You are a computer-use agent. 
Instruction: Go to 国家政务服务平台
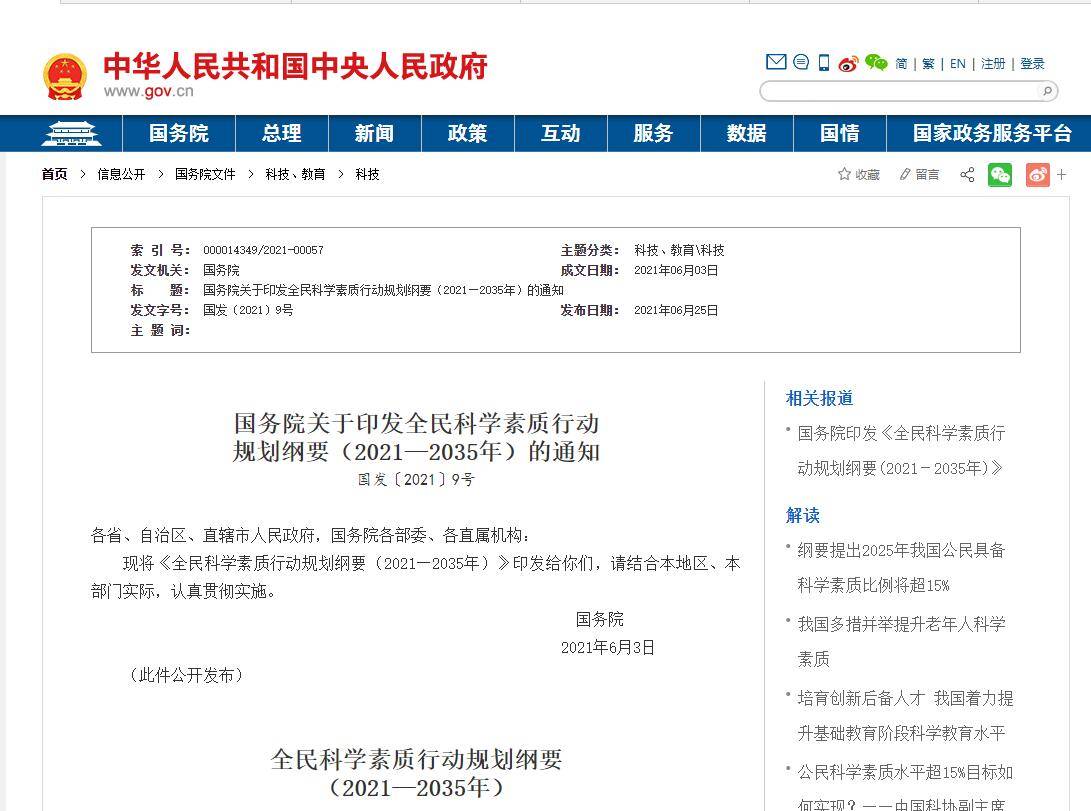click(992, 133)
